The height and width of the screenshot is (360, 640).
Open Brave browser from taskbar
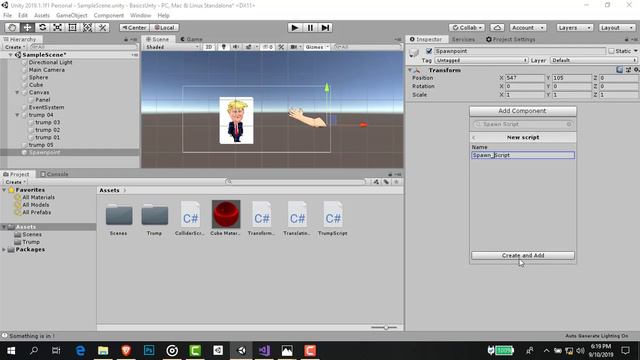(x=126, y=350)
